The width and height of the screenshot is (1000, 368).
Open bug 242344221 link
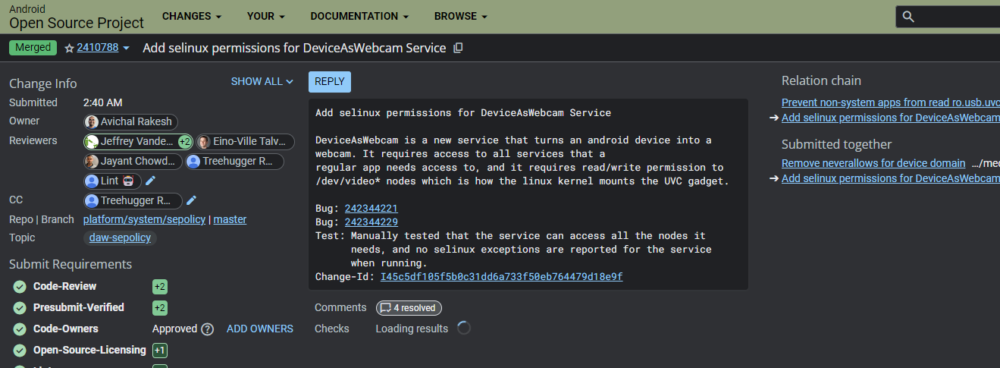(371, 209)
